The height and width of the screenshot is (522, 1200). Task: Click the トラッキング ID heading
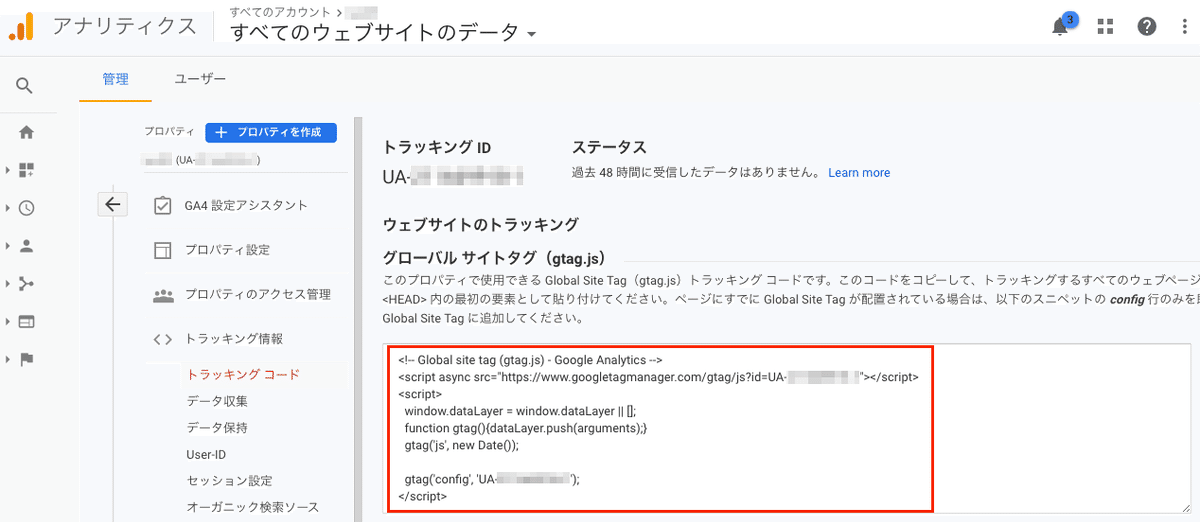coord(437,148)
